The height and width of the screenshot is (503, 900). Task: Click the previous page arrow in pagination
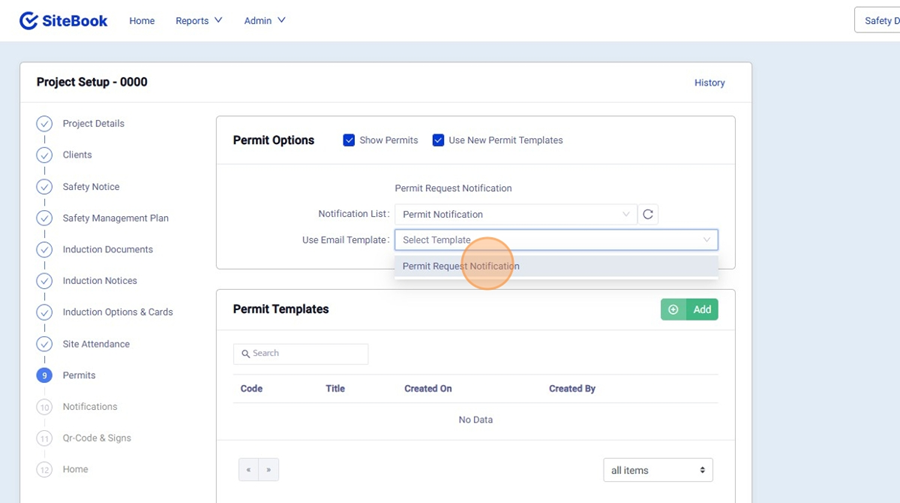(x=248, y=470)
